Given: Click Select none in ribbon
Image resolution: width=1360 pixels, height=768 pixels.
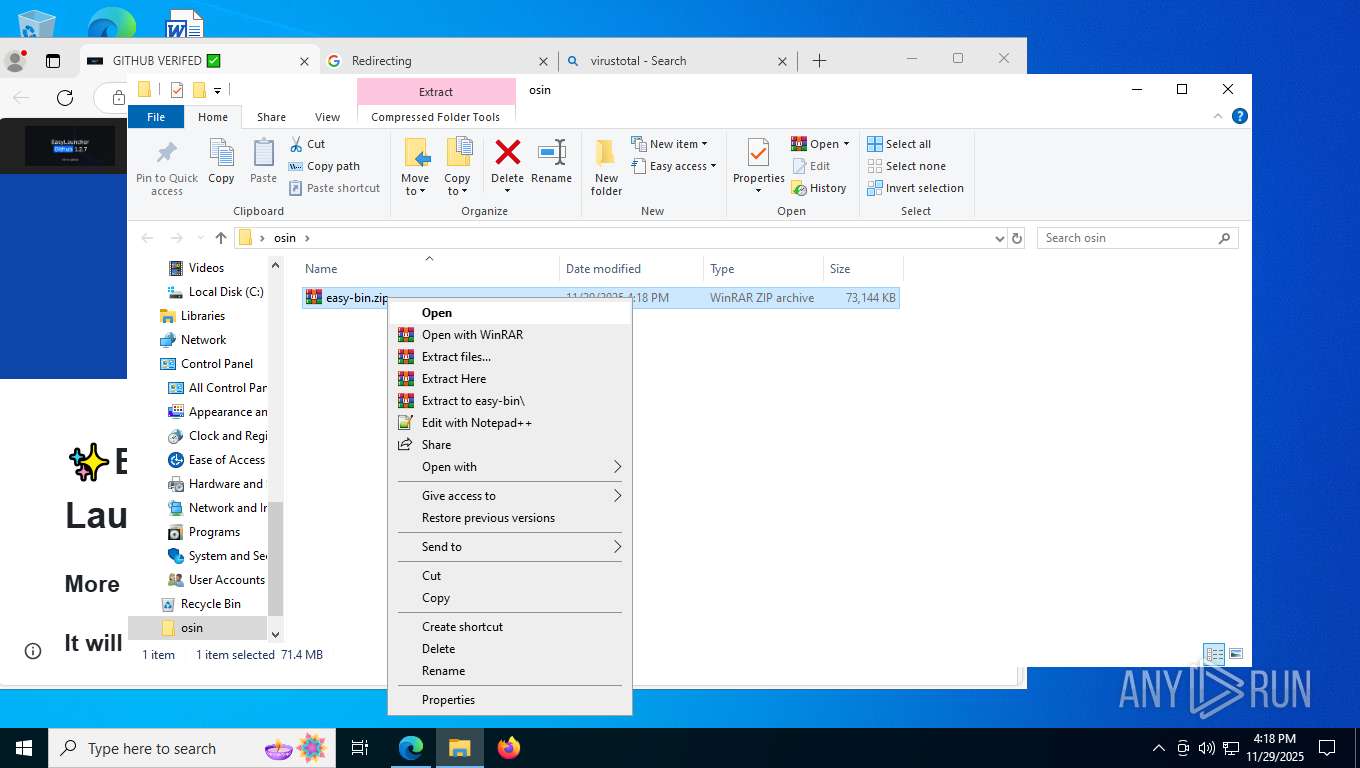Looking at the screenshot, I should [906, 166].
